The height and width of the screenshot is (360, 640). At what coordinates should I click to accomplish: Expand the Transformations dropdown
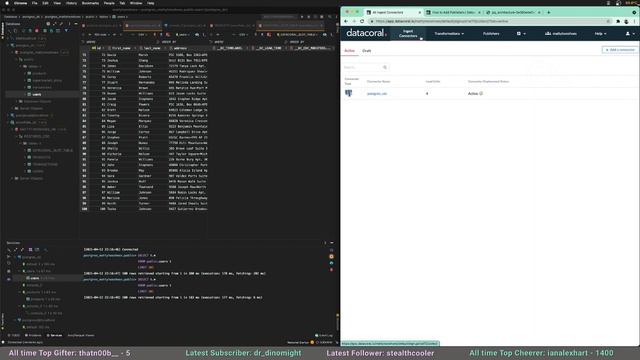pyautogui.click(x=449, y=33)
